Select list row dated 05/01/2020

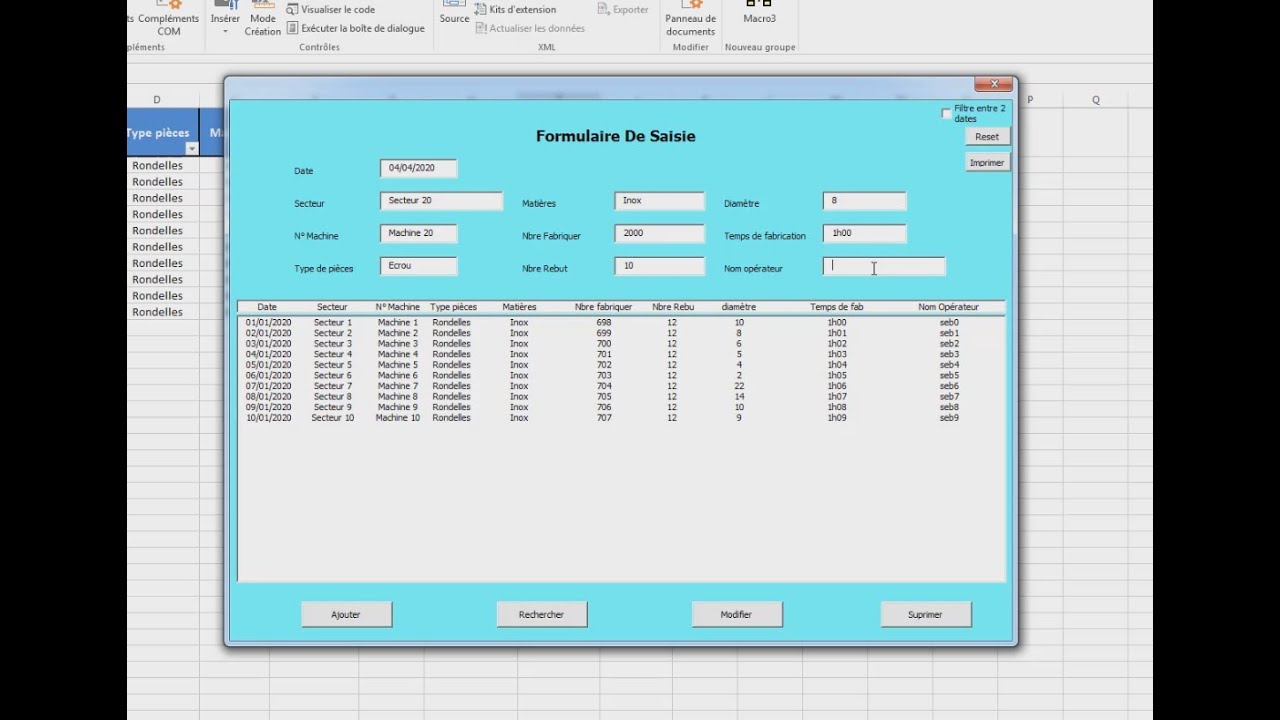pos(620,365)
